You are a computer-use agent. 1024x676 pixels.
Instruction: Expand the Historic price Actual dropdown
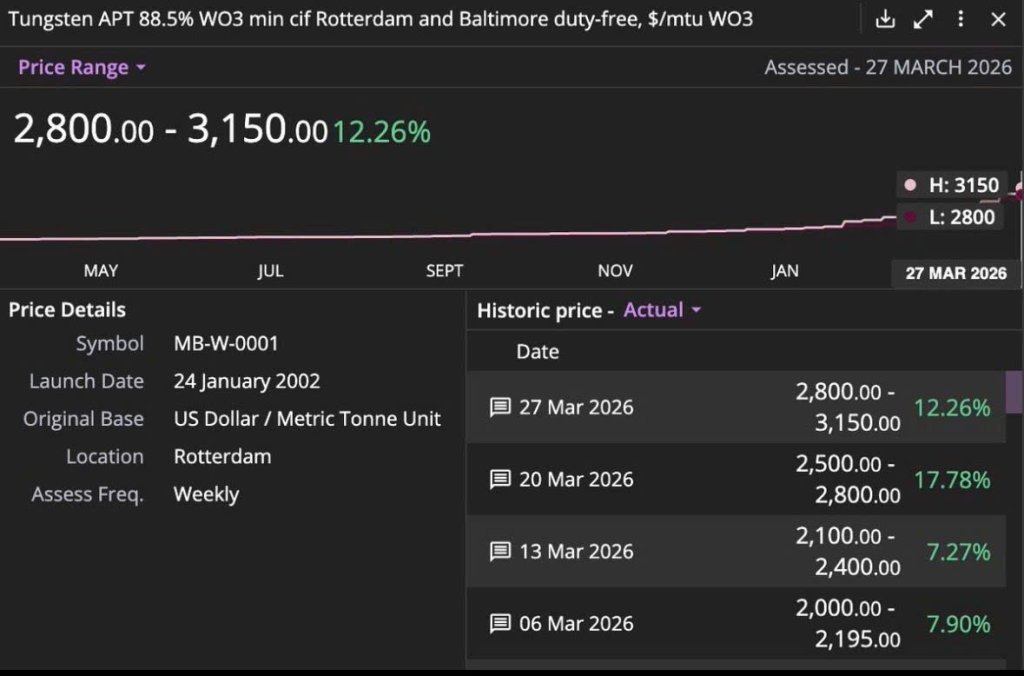(662, 310)
